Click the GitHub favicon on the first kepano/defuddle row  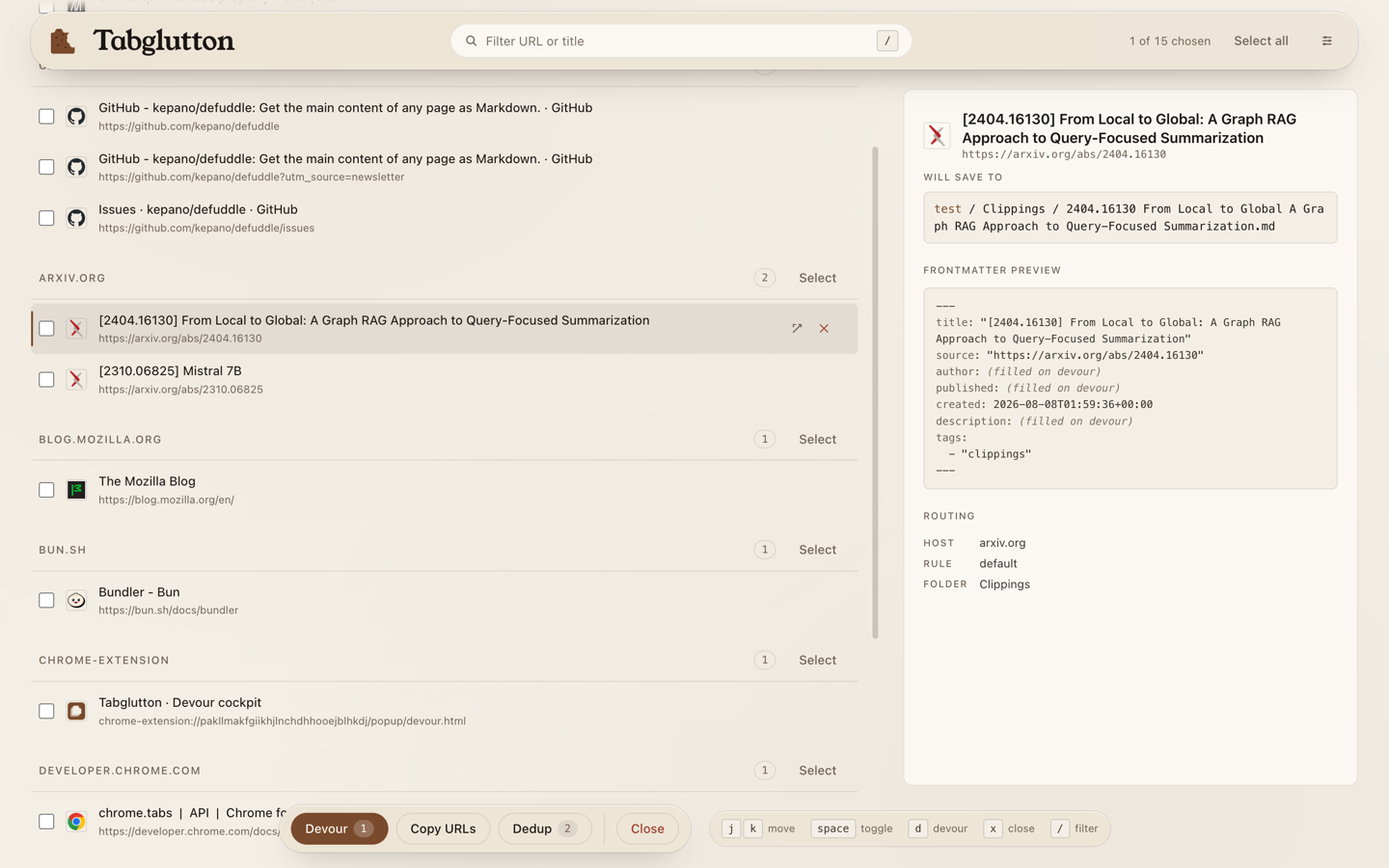click(x=76, y=117)
